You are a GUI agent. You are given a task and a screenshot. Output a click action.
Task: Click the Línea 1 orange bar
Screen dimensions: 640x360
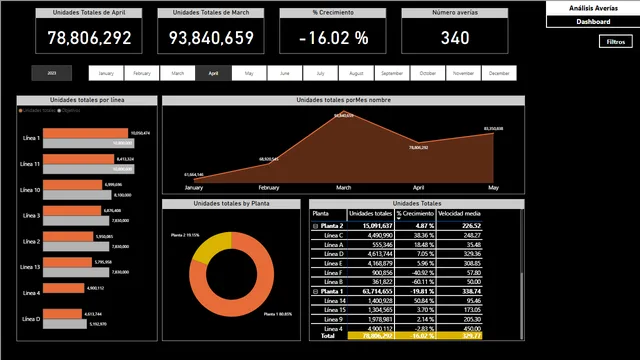[85, 133]
